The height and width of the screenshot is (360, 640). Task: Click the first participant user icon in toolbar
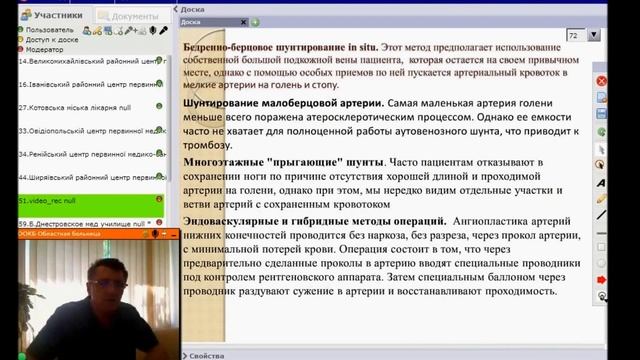tap(87, 30)
